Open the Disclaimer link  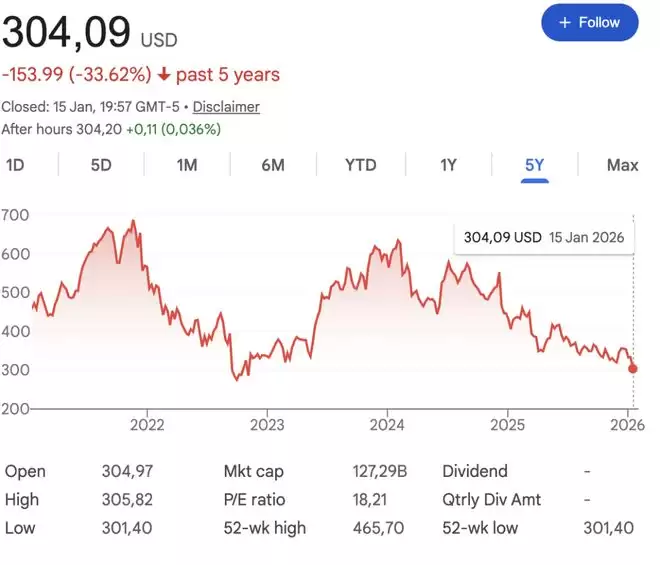[x=226, y=106]
